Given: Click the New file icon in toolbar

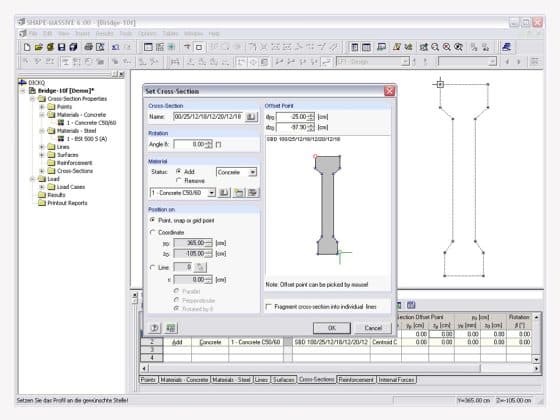Looking at the screenshot, I should pos(27,47).
